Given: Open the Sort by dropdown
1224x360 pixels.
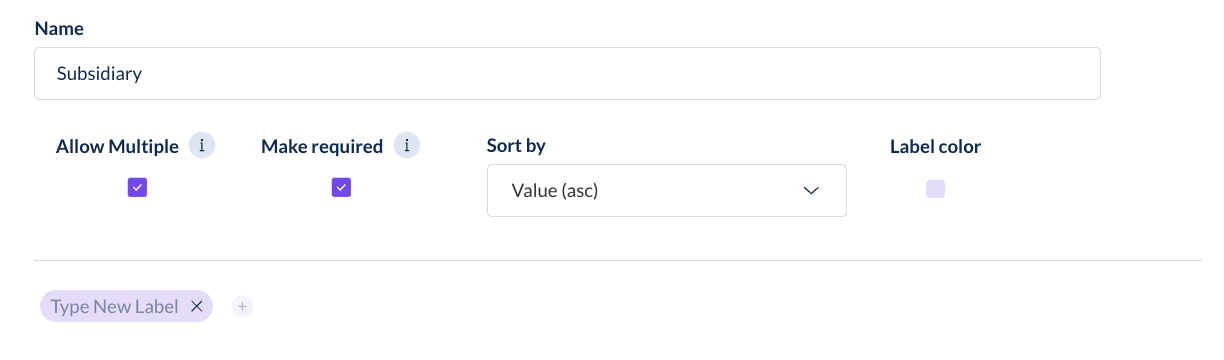Looking at the screenshot, I should tap(667, 190).
